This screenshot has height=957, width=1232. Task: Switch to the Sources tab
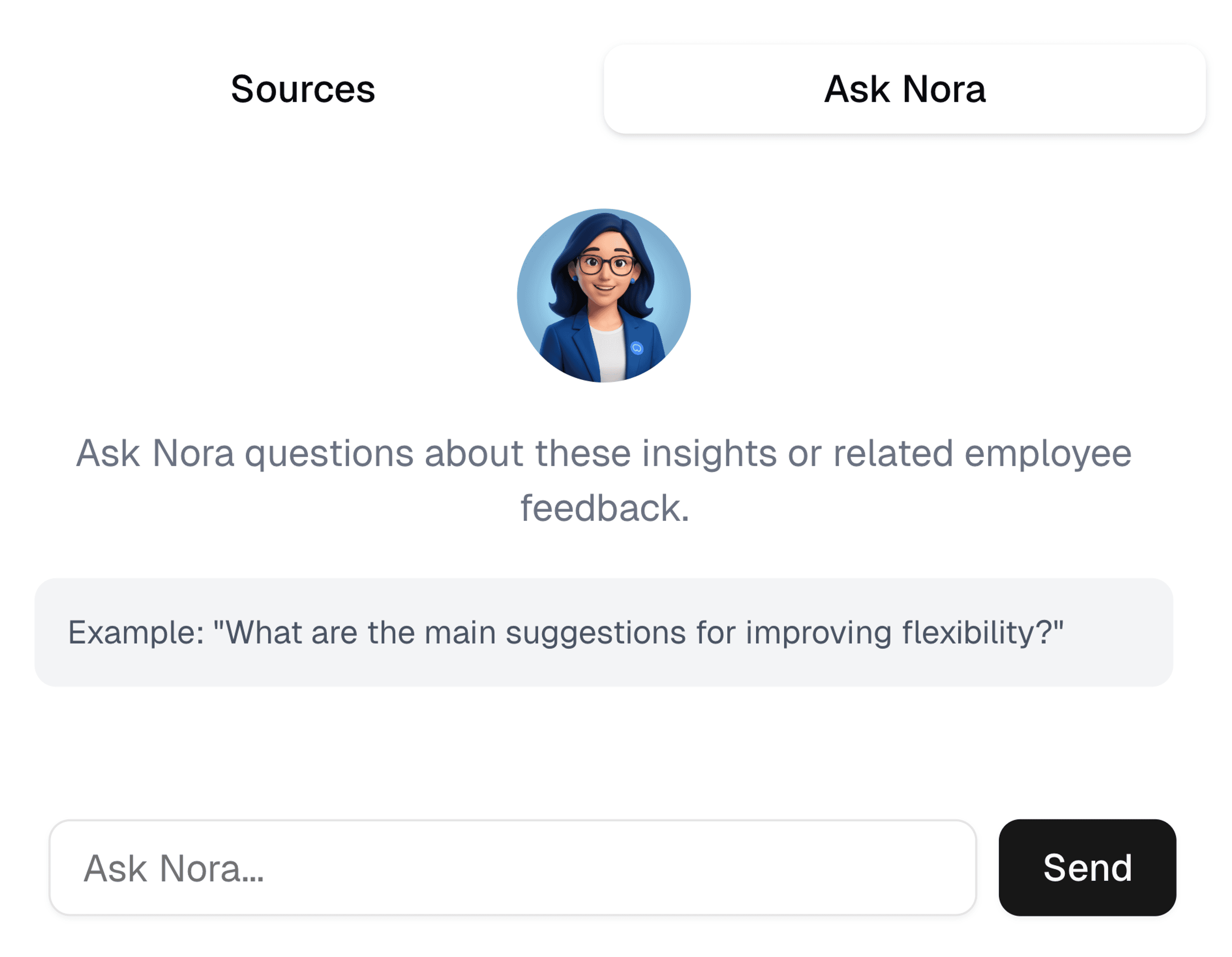pyautogui.click(x=303, y=89)
